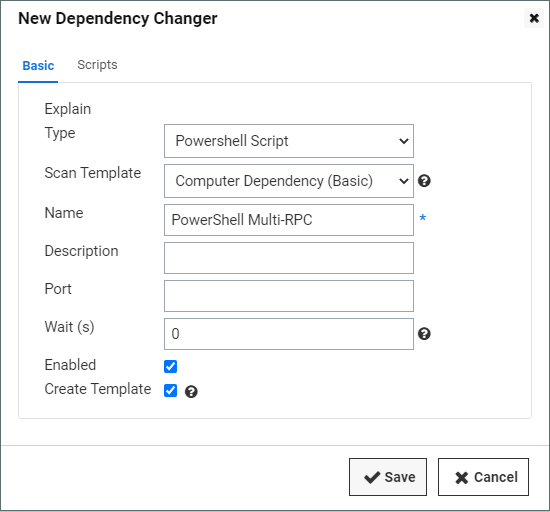The width and height of the screenshot is (550, 512).
Task: Open the Scan Template dropdown
Action: 289,181
